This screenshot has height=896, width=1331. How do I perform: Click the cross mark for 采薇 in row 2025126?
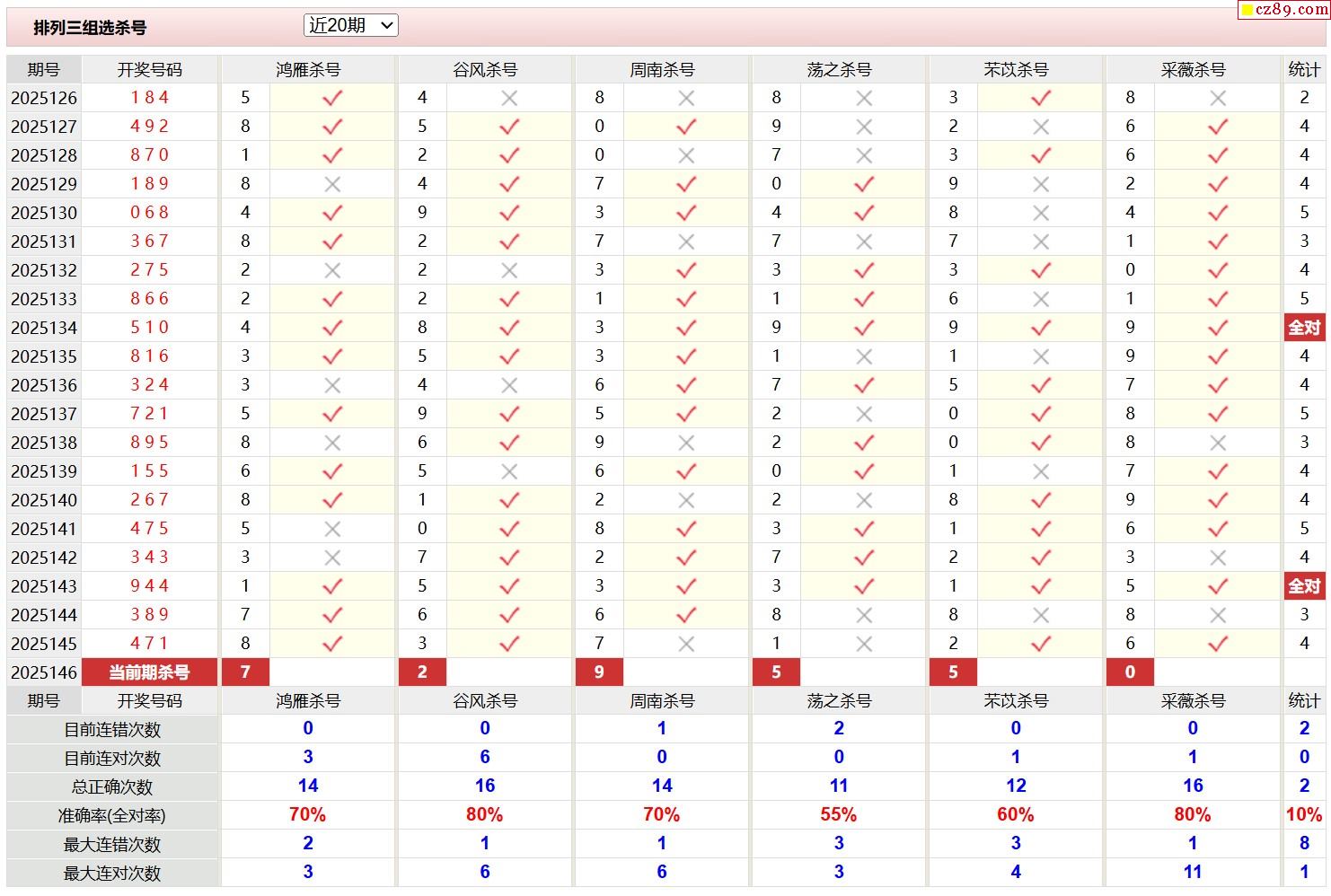click(1218, 98)
